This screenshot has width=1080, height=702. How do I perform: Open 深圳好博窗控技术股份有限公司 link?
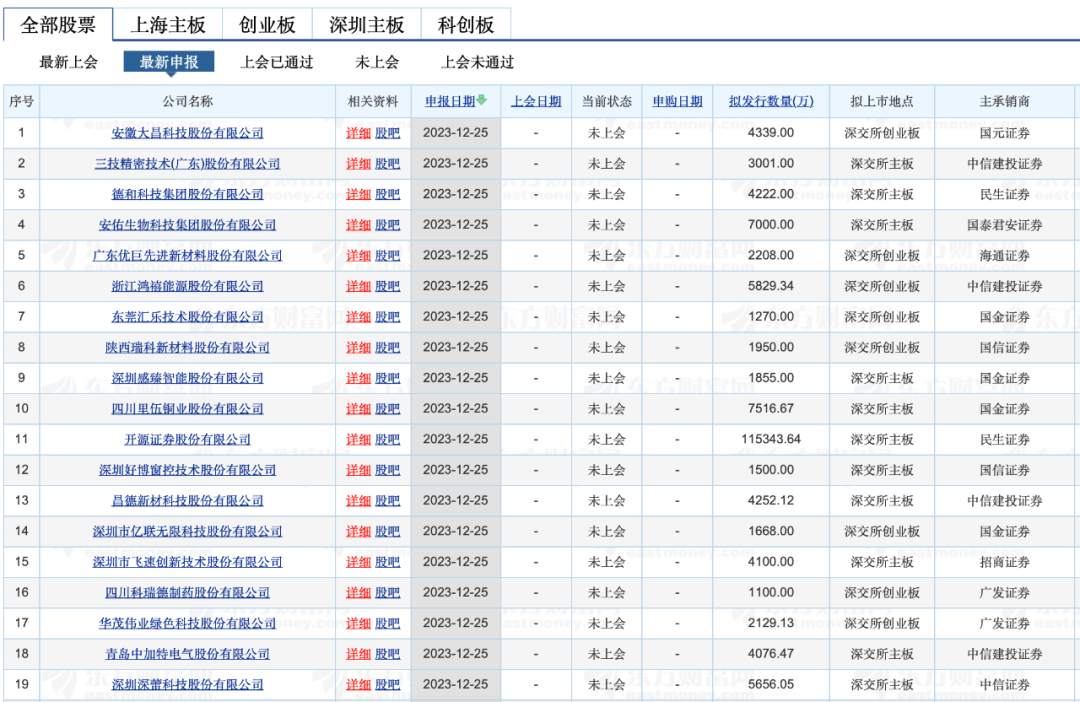pyautogui.click(x=187, y=470)
